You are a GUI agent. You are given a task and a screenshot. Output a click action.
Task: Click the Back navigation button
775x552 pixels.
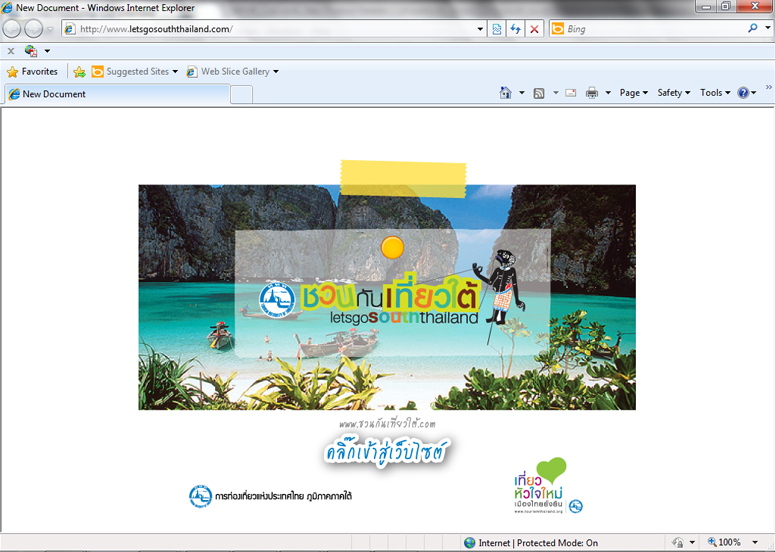tap(12, 29)
